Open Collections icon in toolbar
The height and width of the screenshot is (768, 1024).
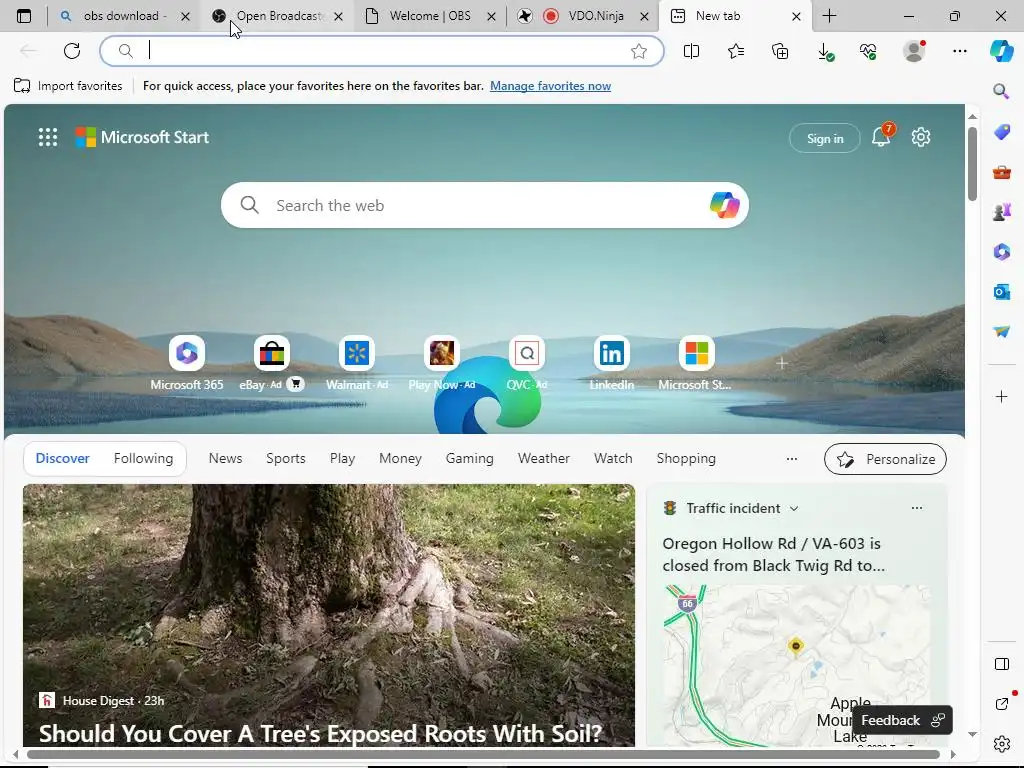coord(780,51)
